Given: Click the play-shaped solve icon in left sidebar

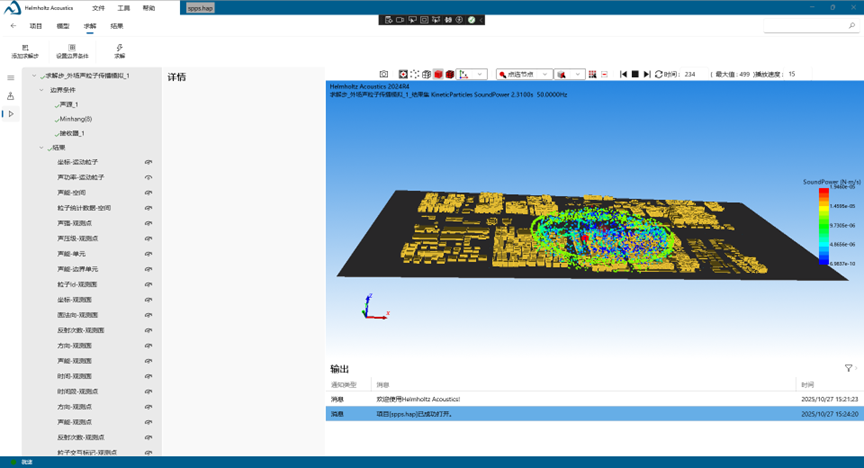Looking at the screenshot, I should click(11, 114).
